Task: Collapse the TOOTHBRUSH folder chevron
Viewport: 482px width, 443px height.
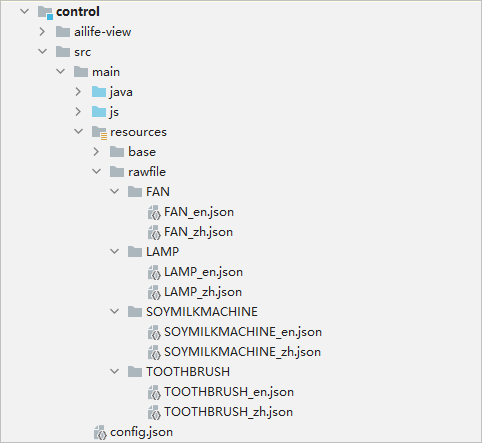Action: click(x=115, y=371)
